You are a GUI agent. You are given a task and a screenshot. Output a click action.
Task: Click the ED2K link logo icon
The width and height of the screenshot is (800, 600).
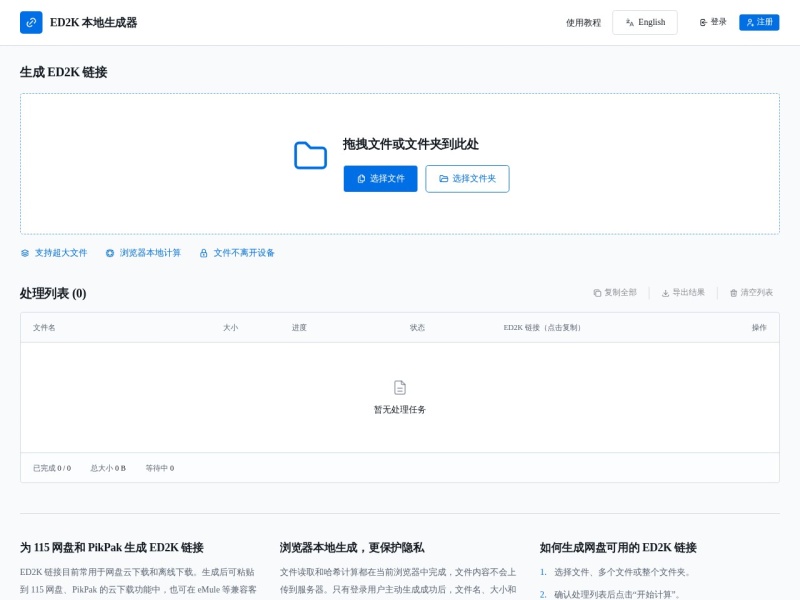[31, 22]
